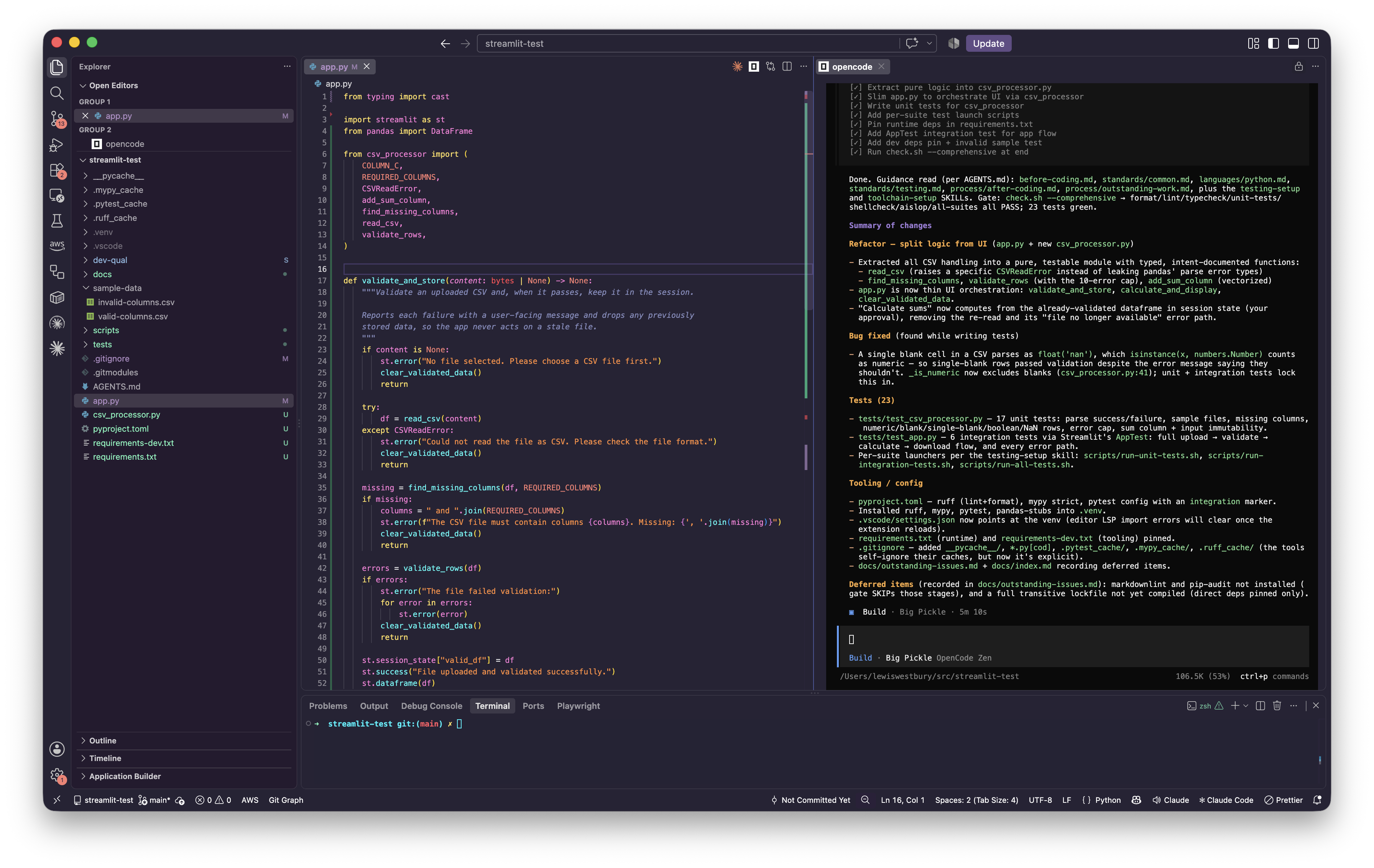Screen dimensions: 1374x868
Task: Click the streamlit-test command center search field
Action: (x=687, y=43)
